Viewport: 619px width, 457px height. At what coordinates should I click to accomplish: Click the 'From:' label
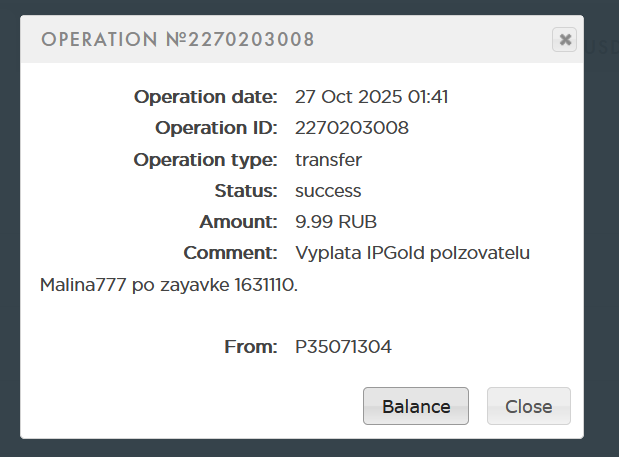pyautogui.click(x=250, y=347)
